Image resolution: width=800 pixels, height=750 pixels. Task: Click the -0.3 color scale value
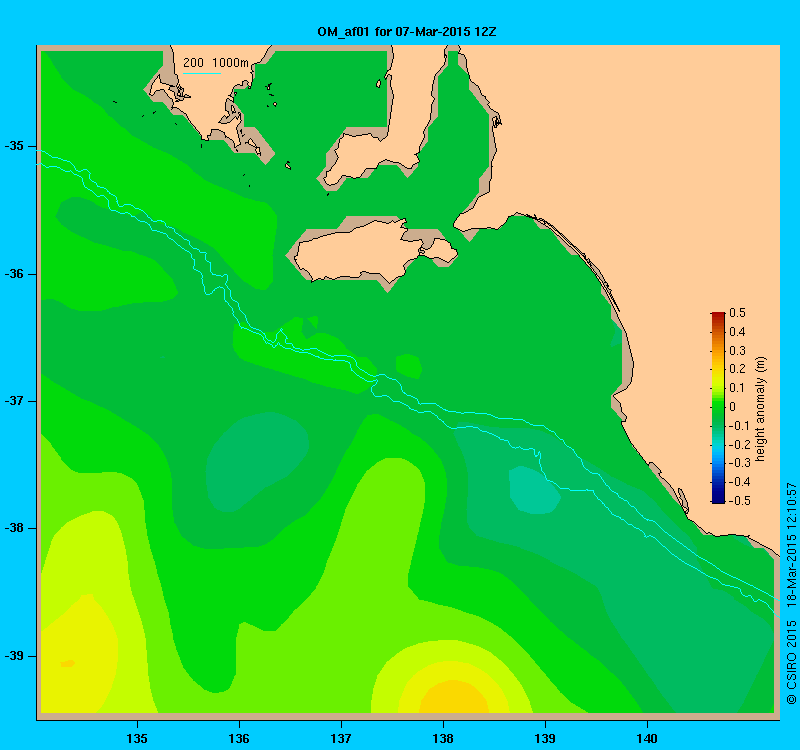[738, 463]
